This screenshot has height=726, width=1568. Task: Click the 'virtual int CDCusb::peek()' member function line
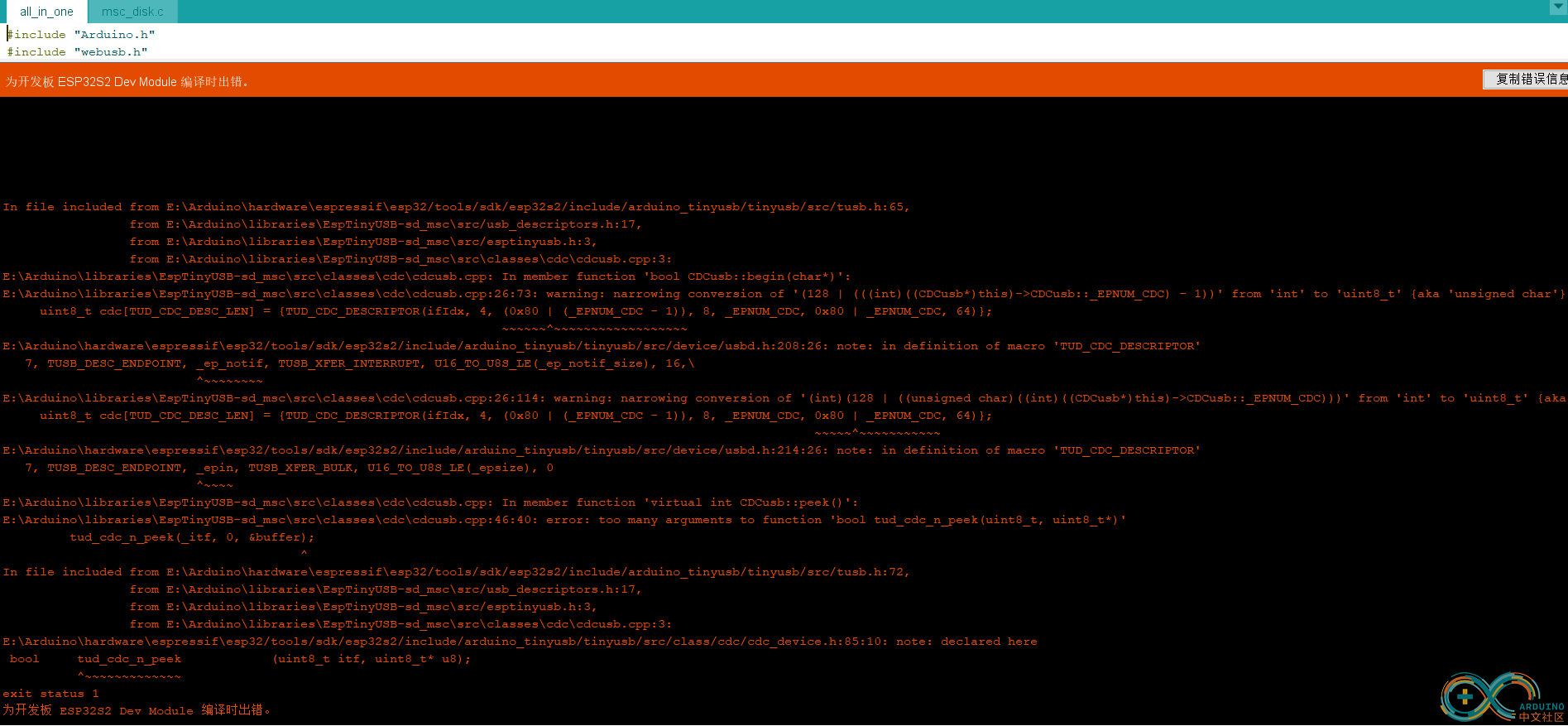pyautogui.click(x=430, y=502)
